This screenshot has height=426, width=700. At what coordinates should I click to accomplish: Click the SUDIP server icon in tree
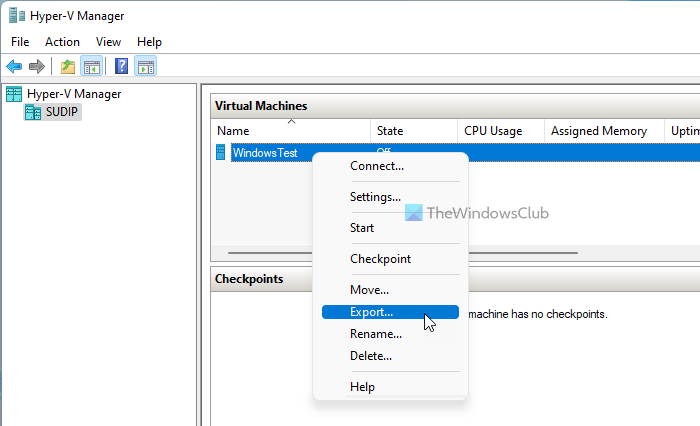[x=33, y=112]
